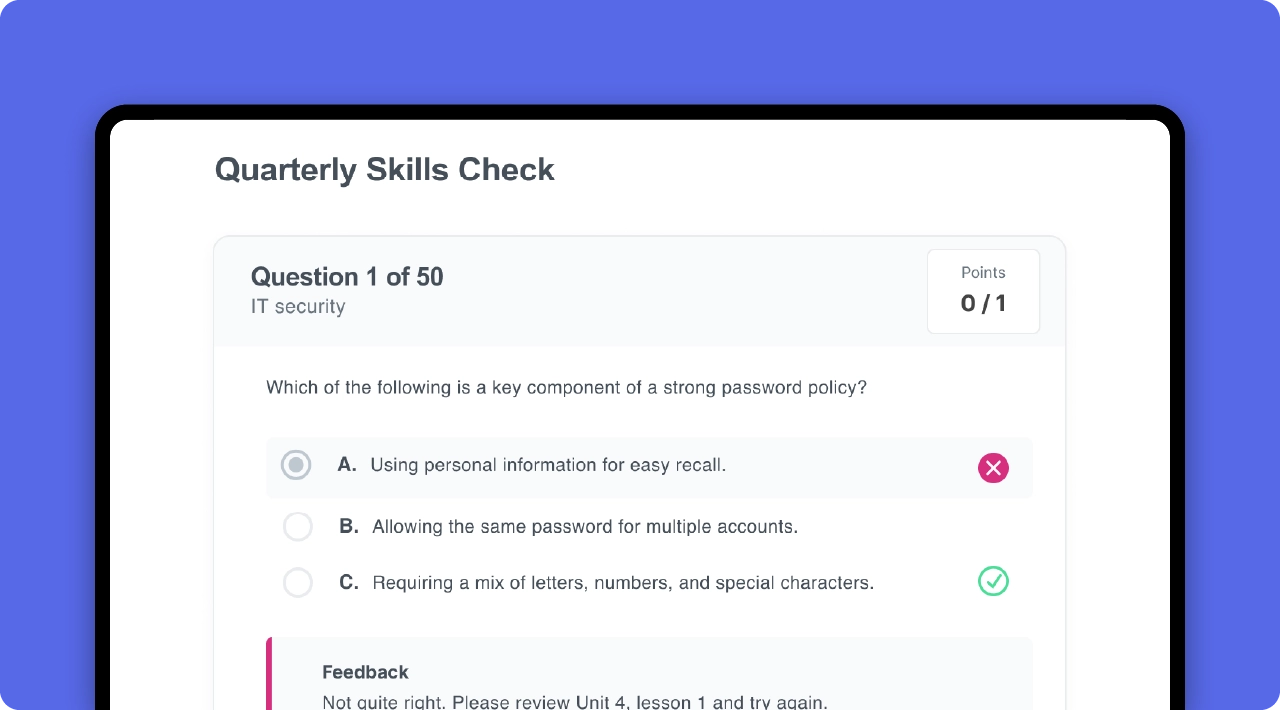Select the radio button for option A

pos(296,465)
